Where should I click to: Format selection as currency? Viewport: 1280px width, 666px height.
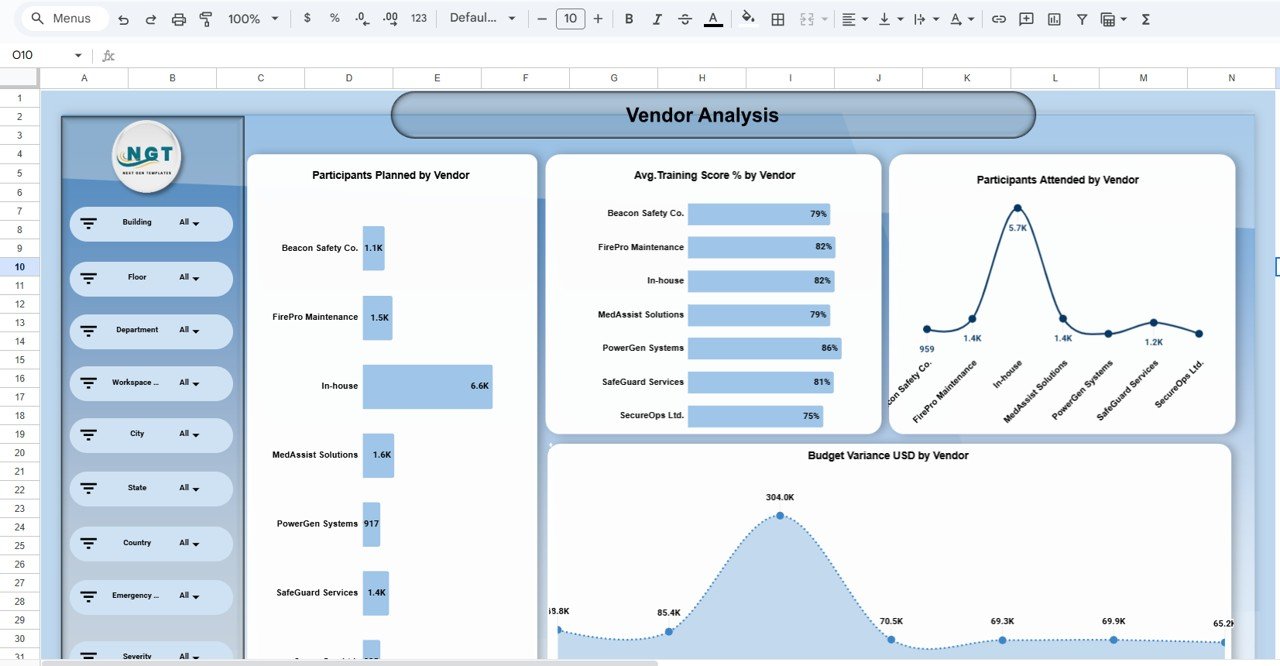(307, 18)
